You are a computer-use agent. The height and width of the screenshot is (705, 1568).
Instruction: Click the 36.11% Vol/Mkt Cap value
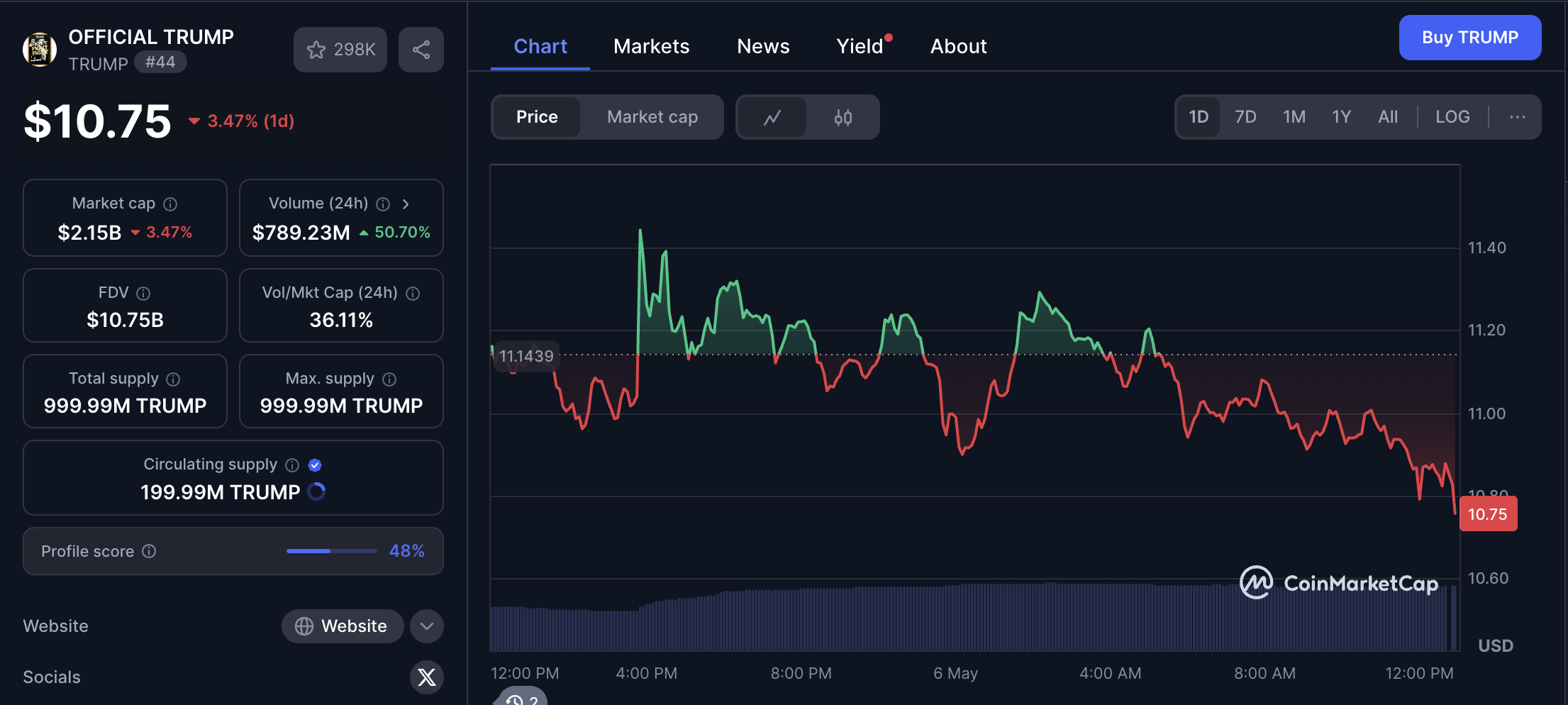(x=341, y=321)
